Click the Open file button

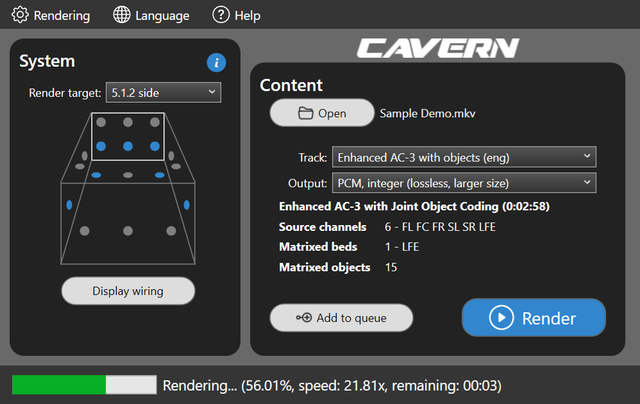click(322, 113)
